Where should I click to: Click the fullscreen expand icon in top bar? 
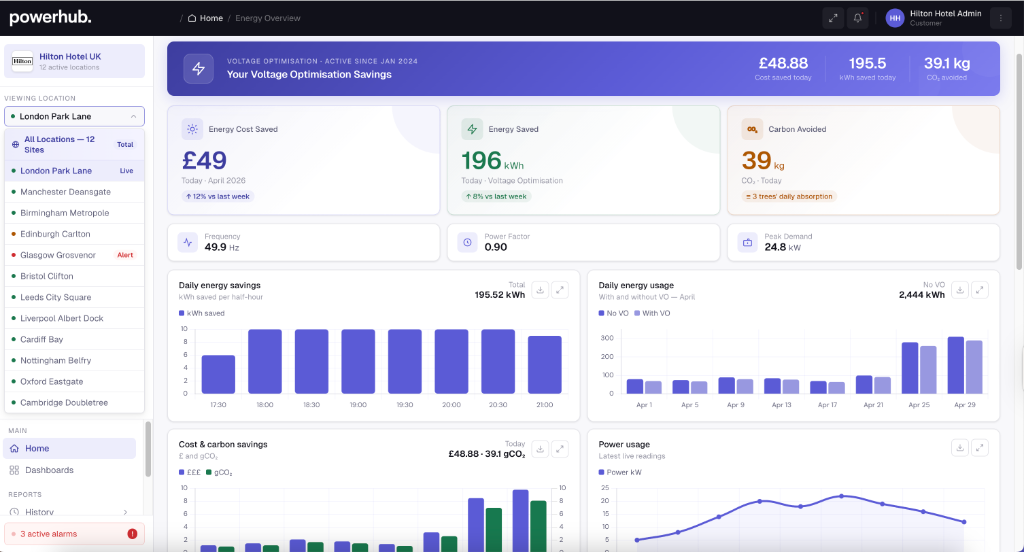point(833,18)
